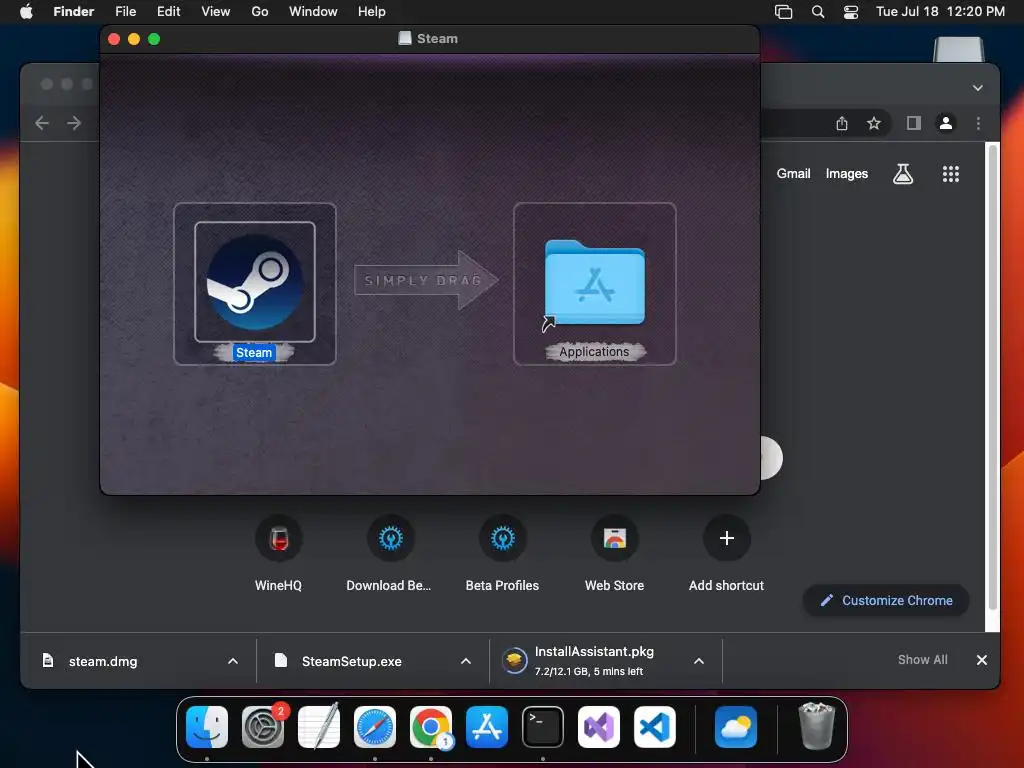Open Stage Manager windows icon in menu bar
This screenshot has height=768, width=1024.
pyautogui.click(x=783, y=12)
